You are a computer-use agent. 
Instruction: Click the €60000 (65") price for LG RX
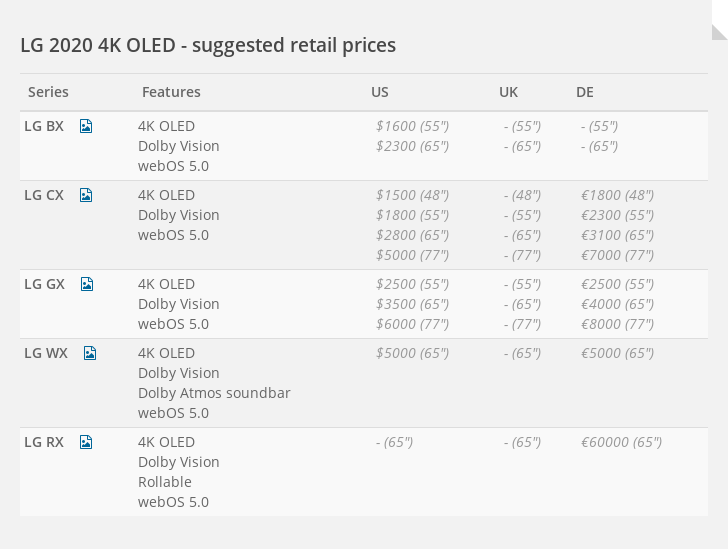(x=621, y=442)
